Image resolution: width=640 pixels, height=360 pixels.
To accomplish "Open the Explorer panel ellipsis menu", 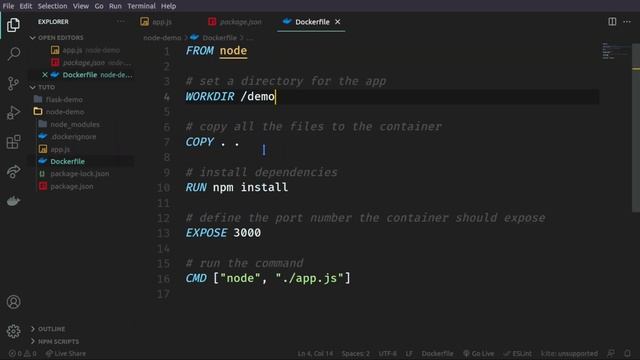I will click(x=121, y=22).
